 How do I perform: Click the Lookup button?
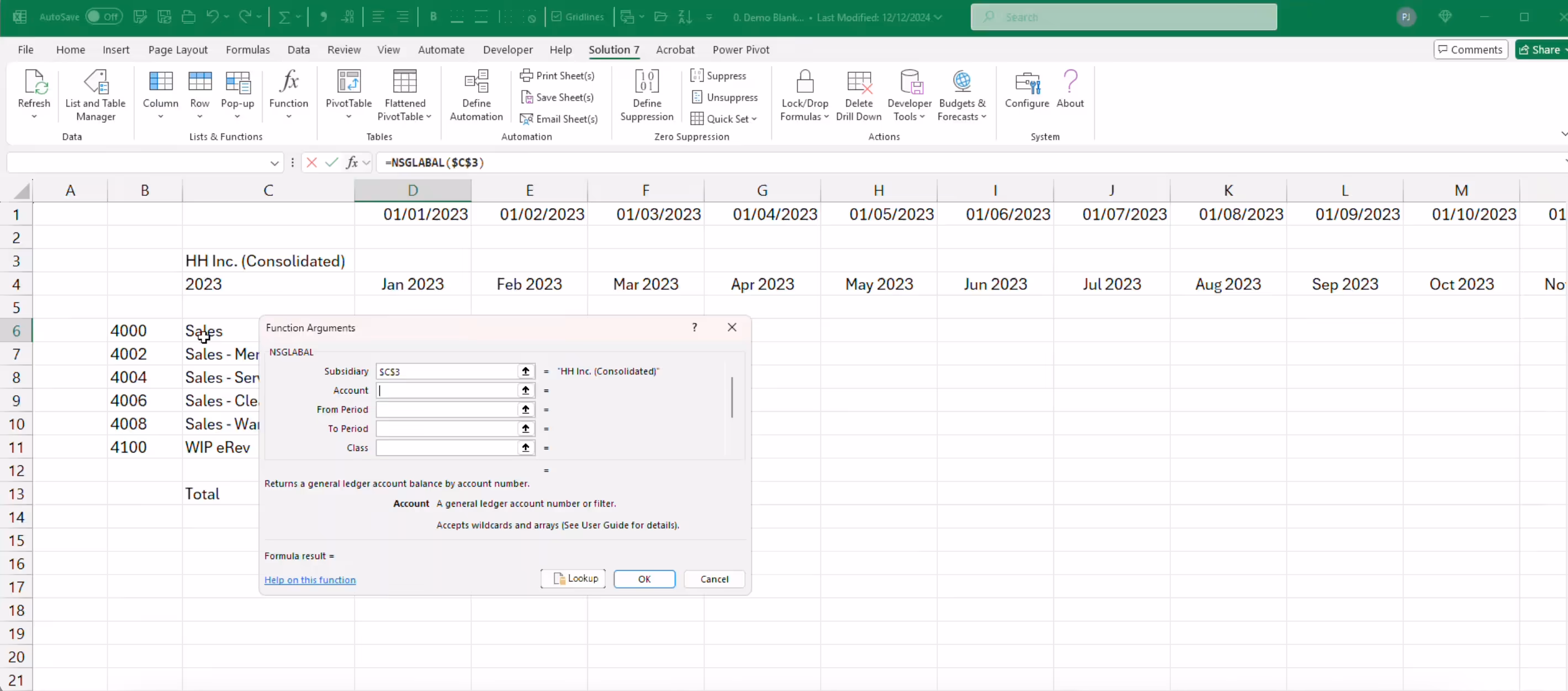[572, 578]
